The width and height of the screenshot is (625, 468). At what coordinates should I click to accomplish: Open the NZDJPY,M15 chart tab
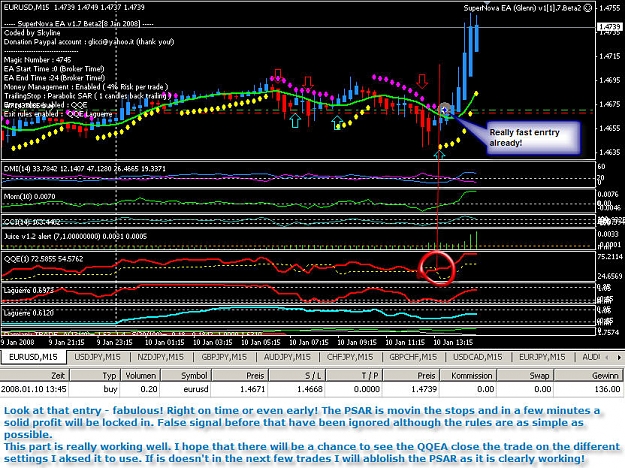[160, 357]
